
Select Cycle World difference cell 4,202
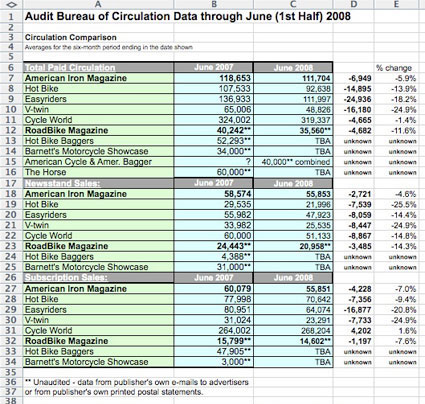354,331
